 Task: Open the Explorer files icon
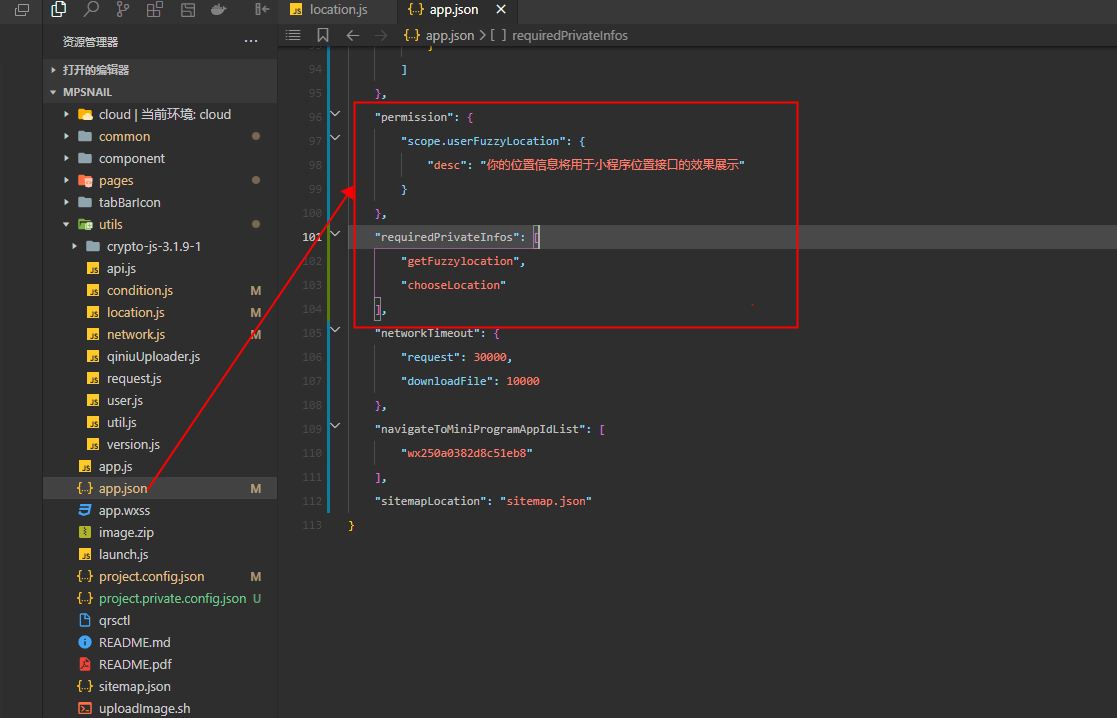point(59,9)
